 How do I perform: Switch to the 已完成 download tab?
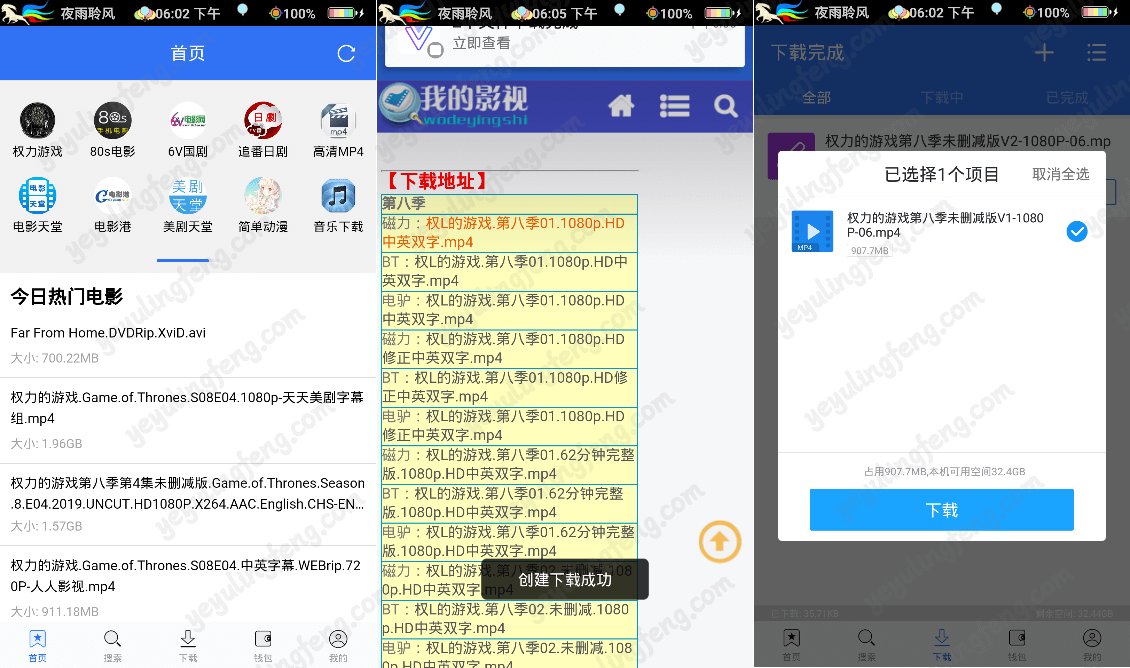[1067, 97]
